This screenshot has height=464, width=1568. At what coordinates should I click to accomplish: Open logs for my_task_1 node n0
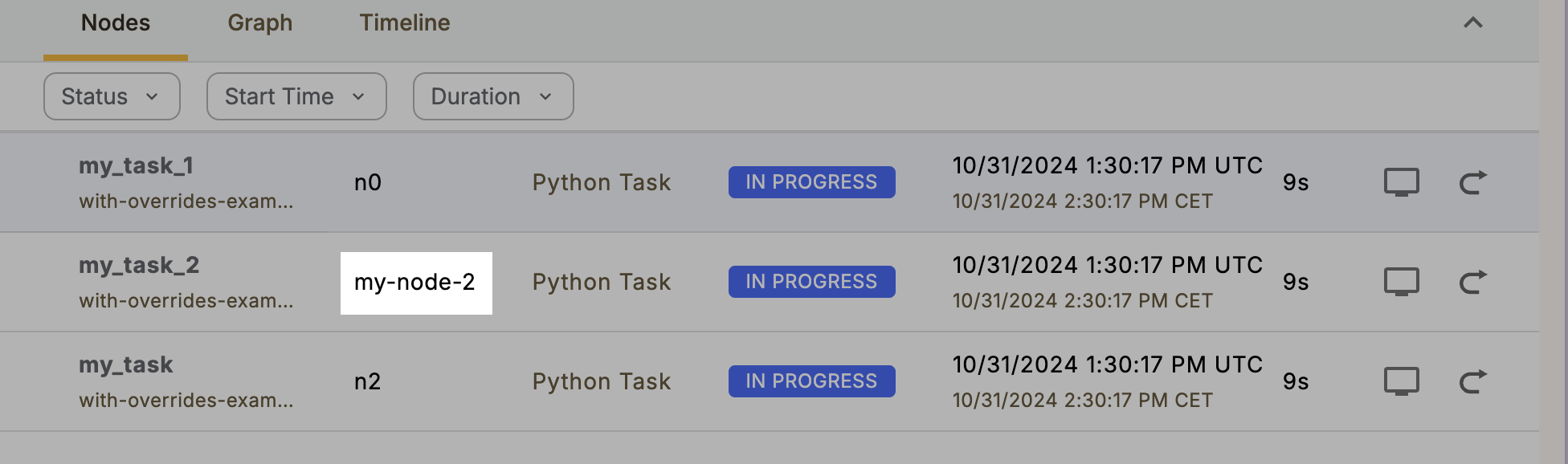click(x=1401, y=182)
